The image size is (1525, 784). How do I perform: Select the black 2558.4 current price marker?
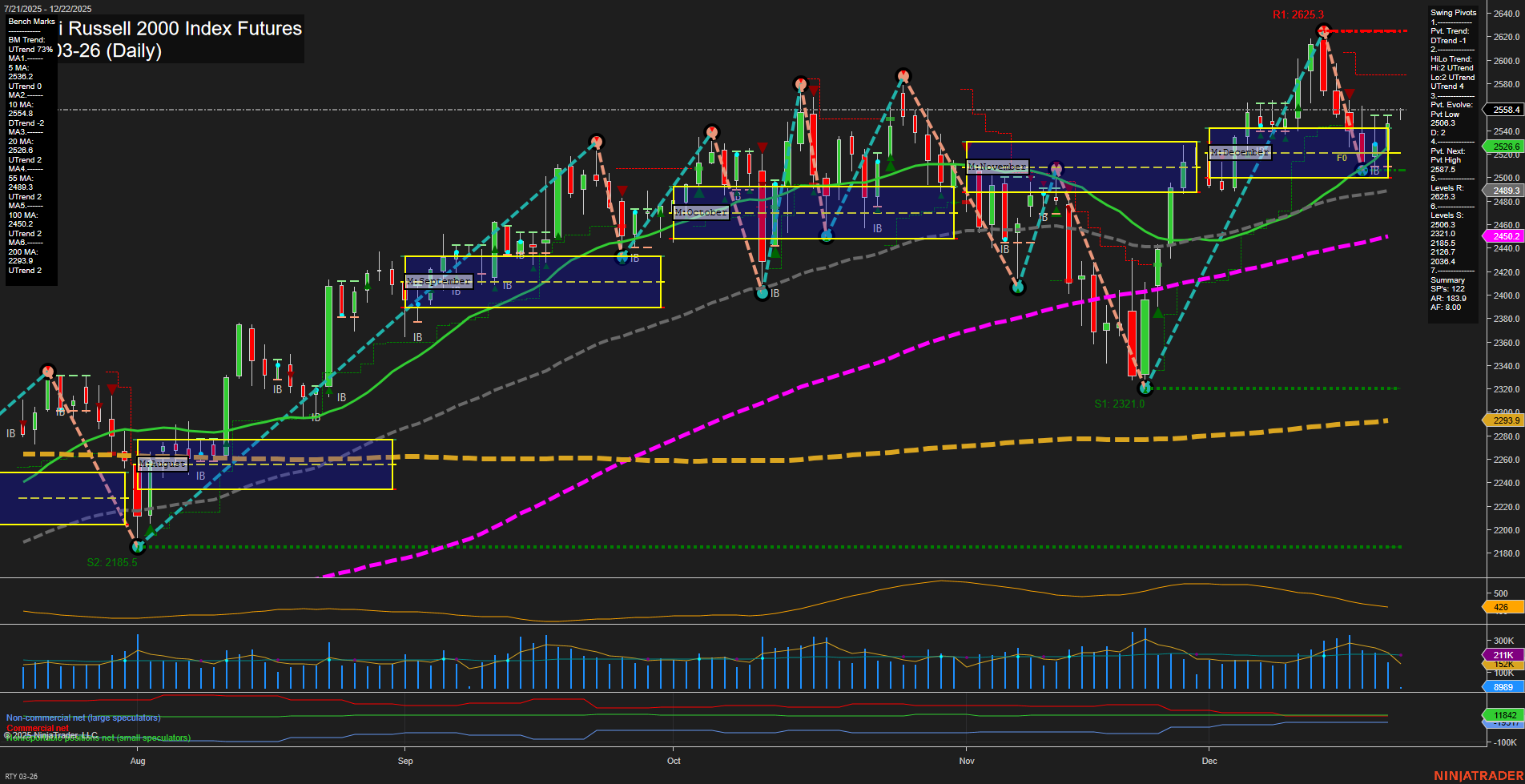coord(1503,109)
